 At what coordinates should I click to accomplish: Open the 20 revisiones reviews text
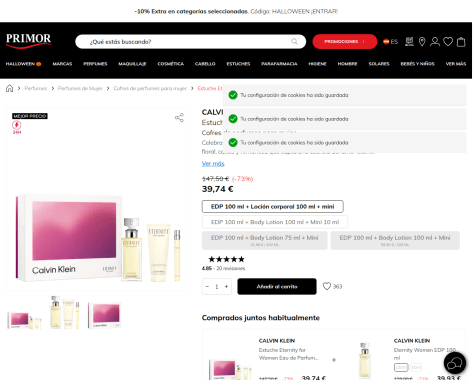click(x=231, y=268)
